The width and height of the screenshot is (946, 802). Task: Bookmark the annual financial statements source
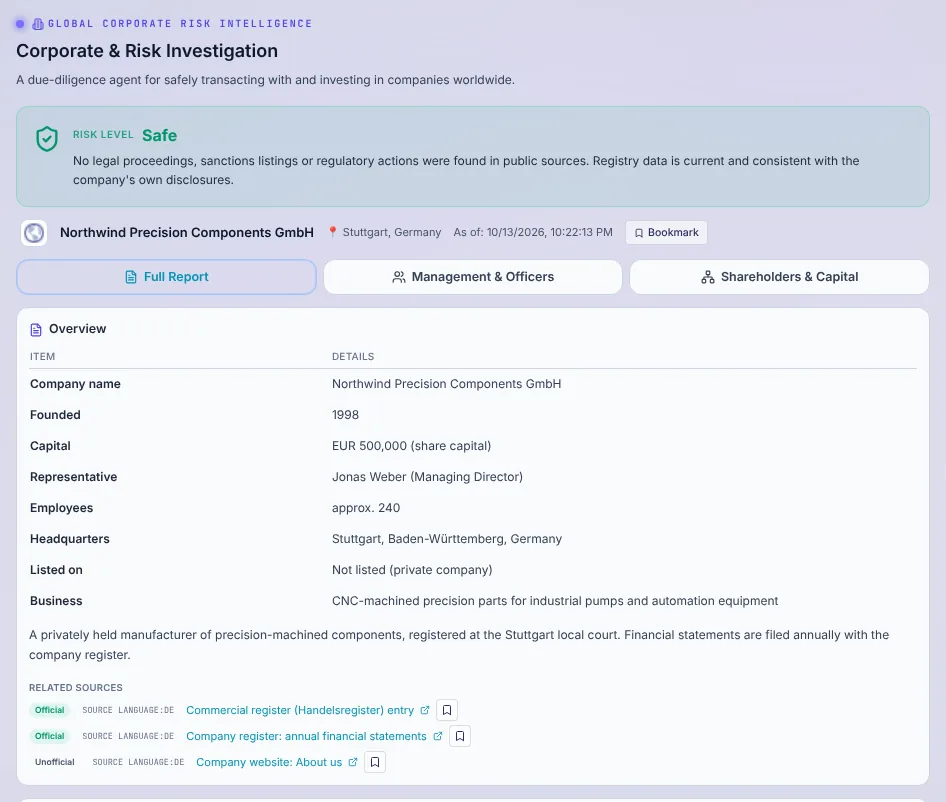click(x=460, y=736)
